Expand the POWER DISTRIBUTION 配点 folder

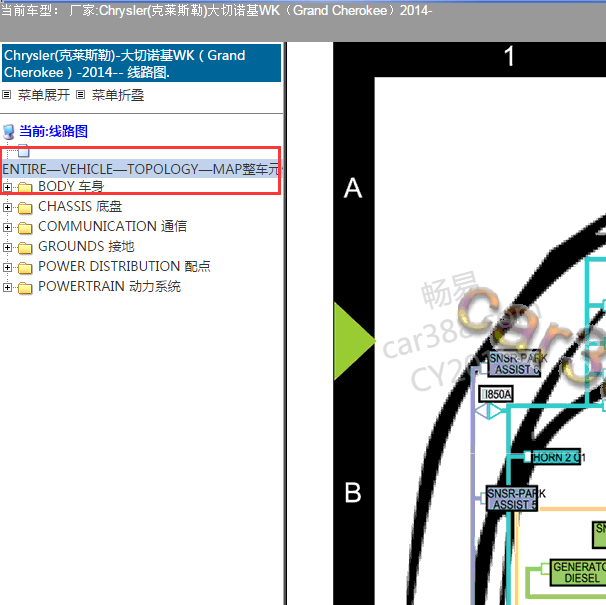(x=7, y=268)
